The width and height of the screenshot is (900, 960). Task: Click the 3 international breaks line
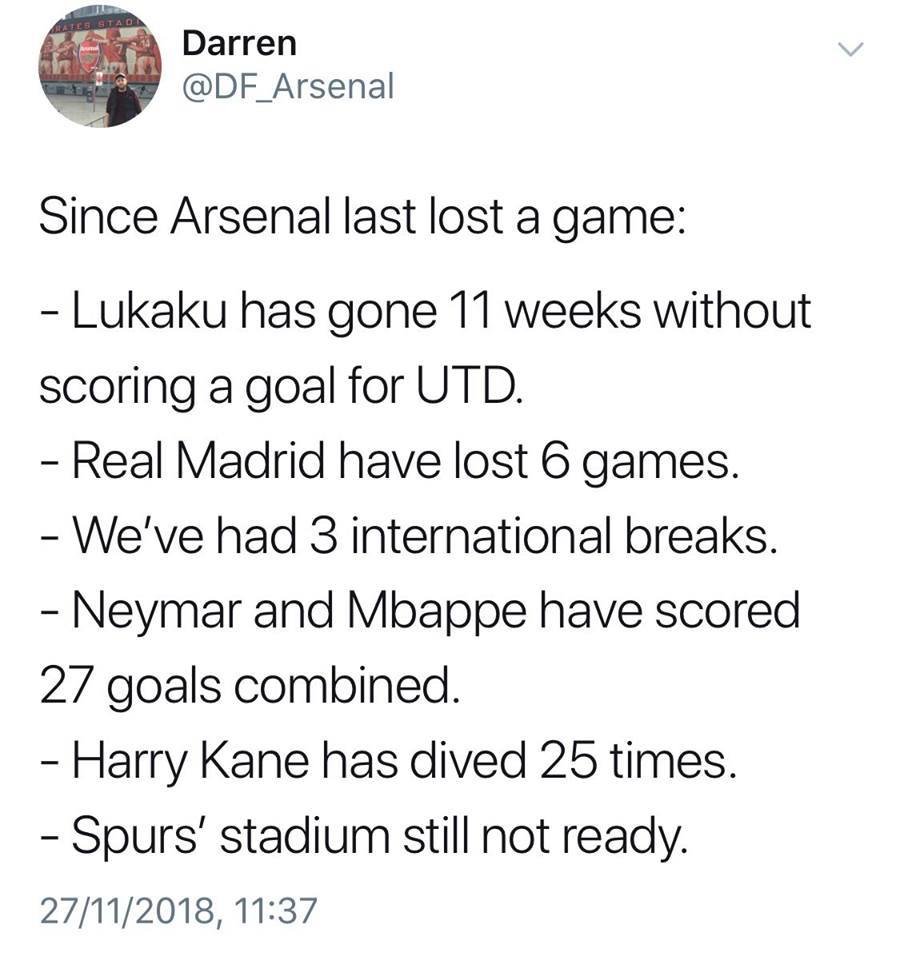[409, 536]
